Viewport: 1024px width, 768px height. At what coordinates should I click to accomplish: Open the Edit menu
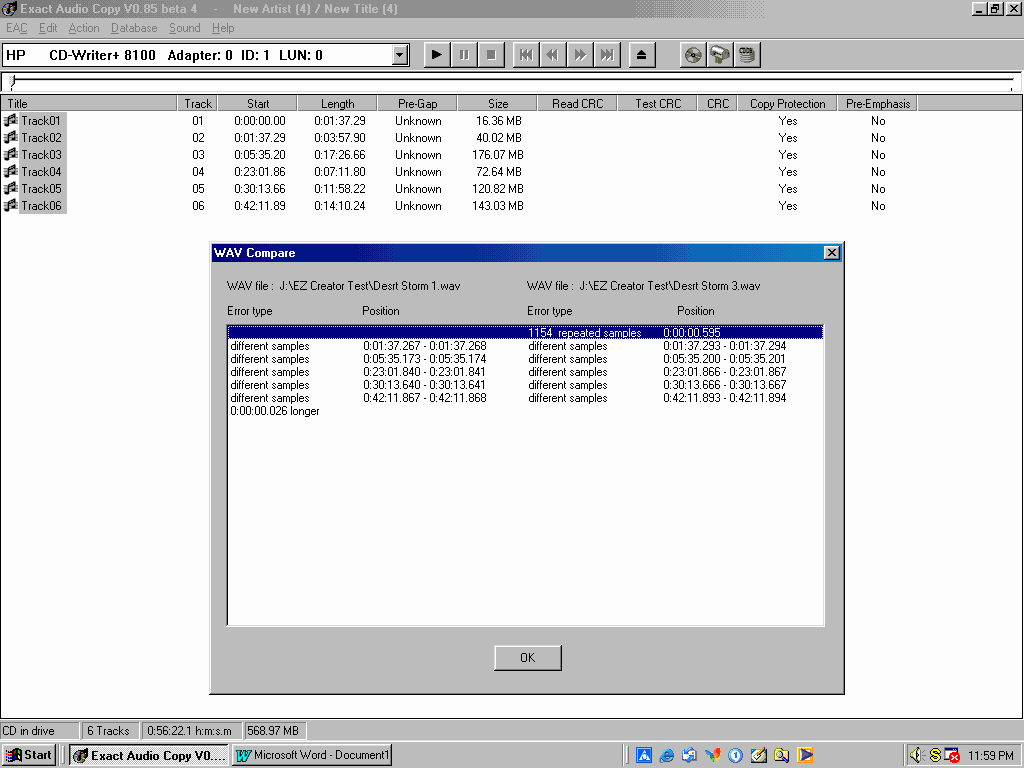click(x=48, y=28)
